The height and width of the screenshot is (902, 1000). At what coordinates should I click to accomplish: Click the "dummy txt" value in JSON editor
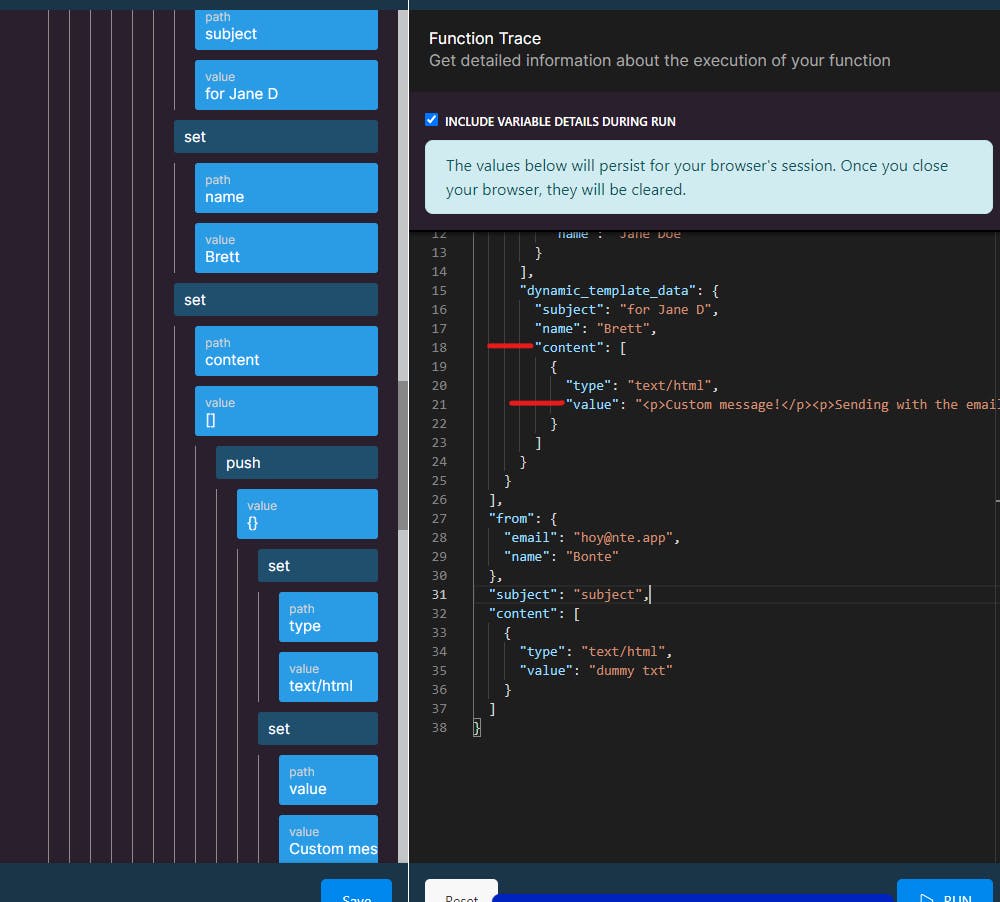pyautogui.click(x=630, y=670)
